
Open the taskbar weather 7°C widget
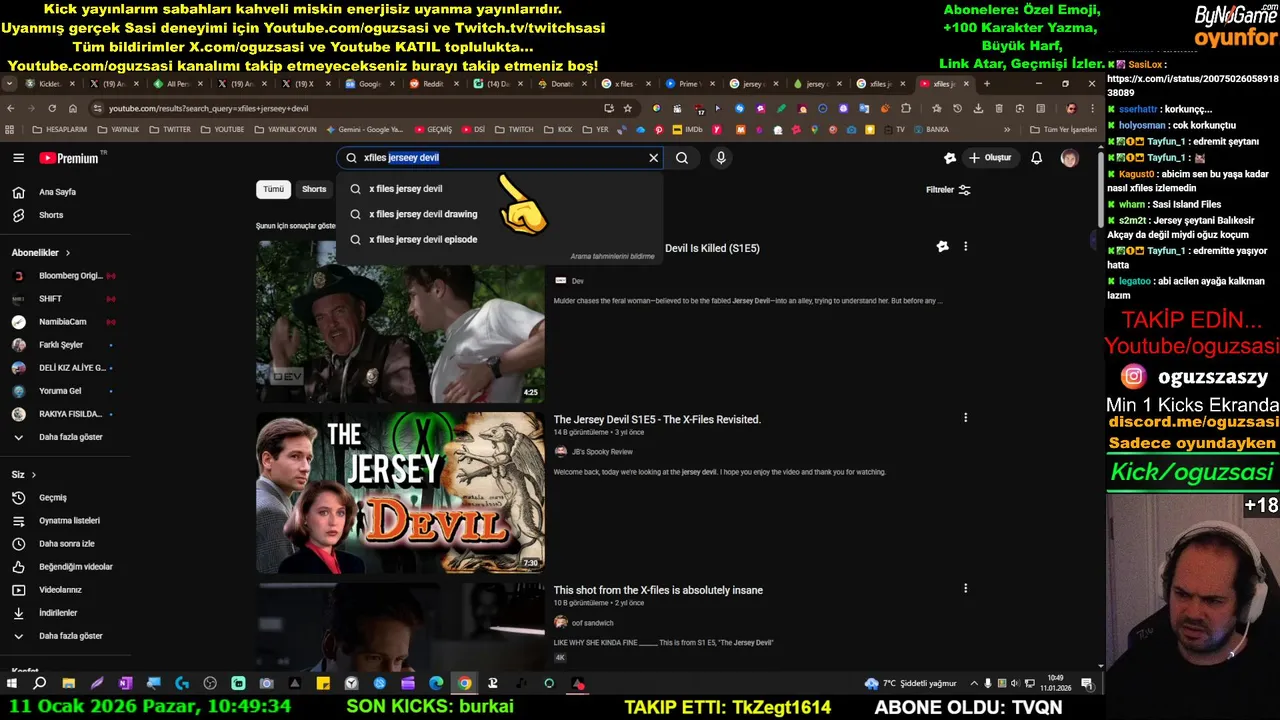click(911, 684)
